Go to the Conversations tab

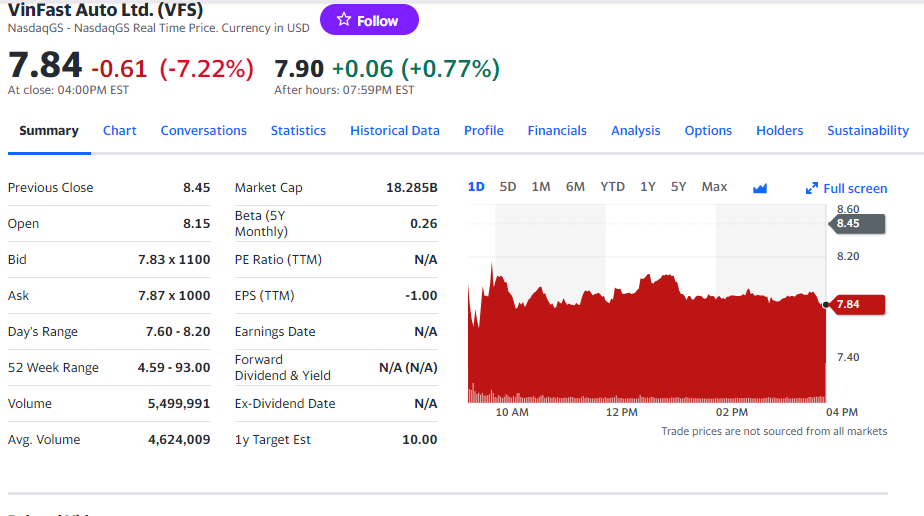click(x=203, y=131)
